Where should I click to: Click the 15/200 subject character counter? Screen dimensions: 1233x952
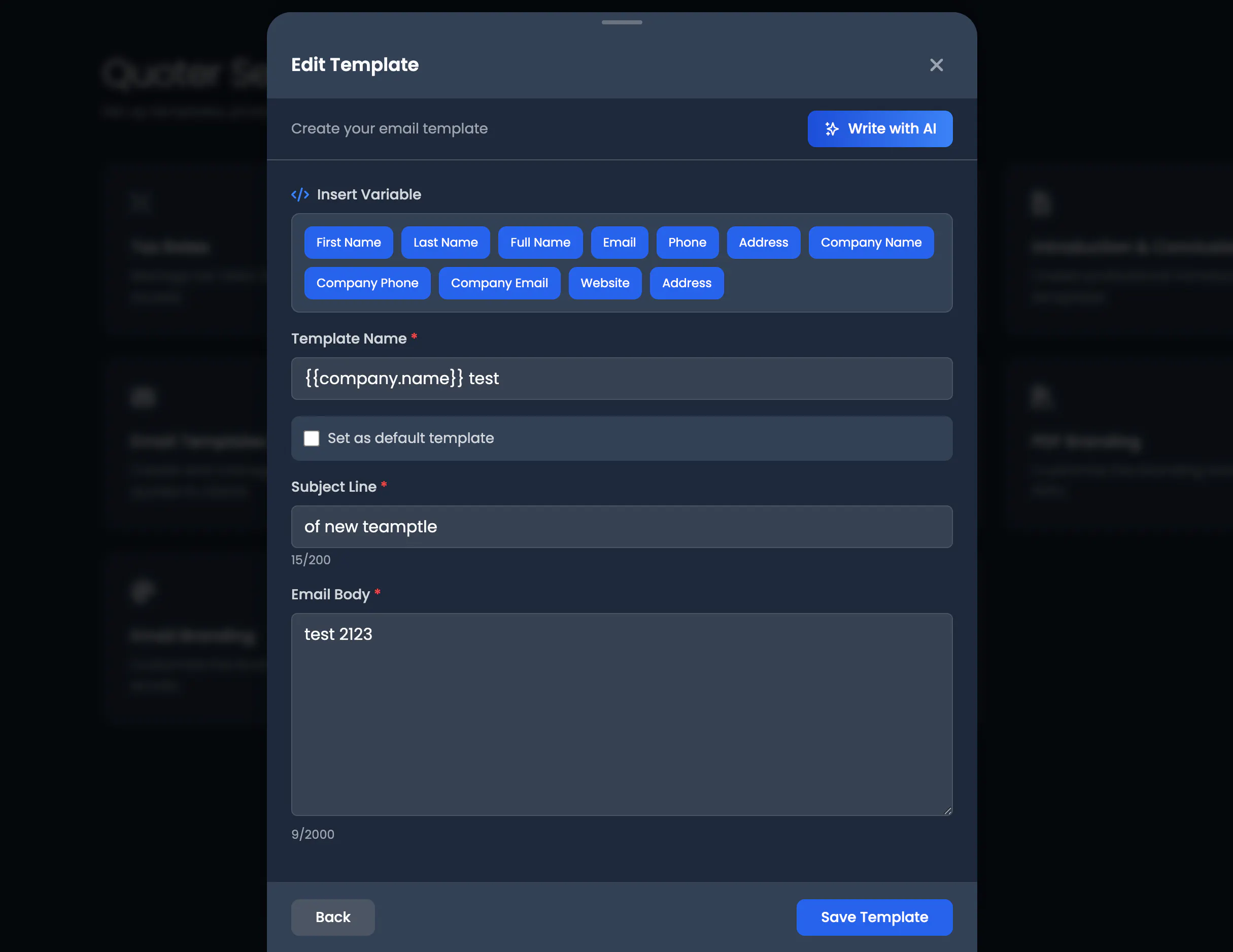[311, 560]
